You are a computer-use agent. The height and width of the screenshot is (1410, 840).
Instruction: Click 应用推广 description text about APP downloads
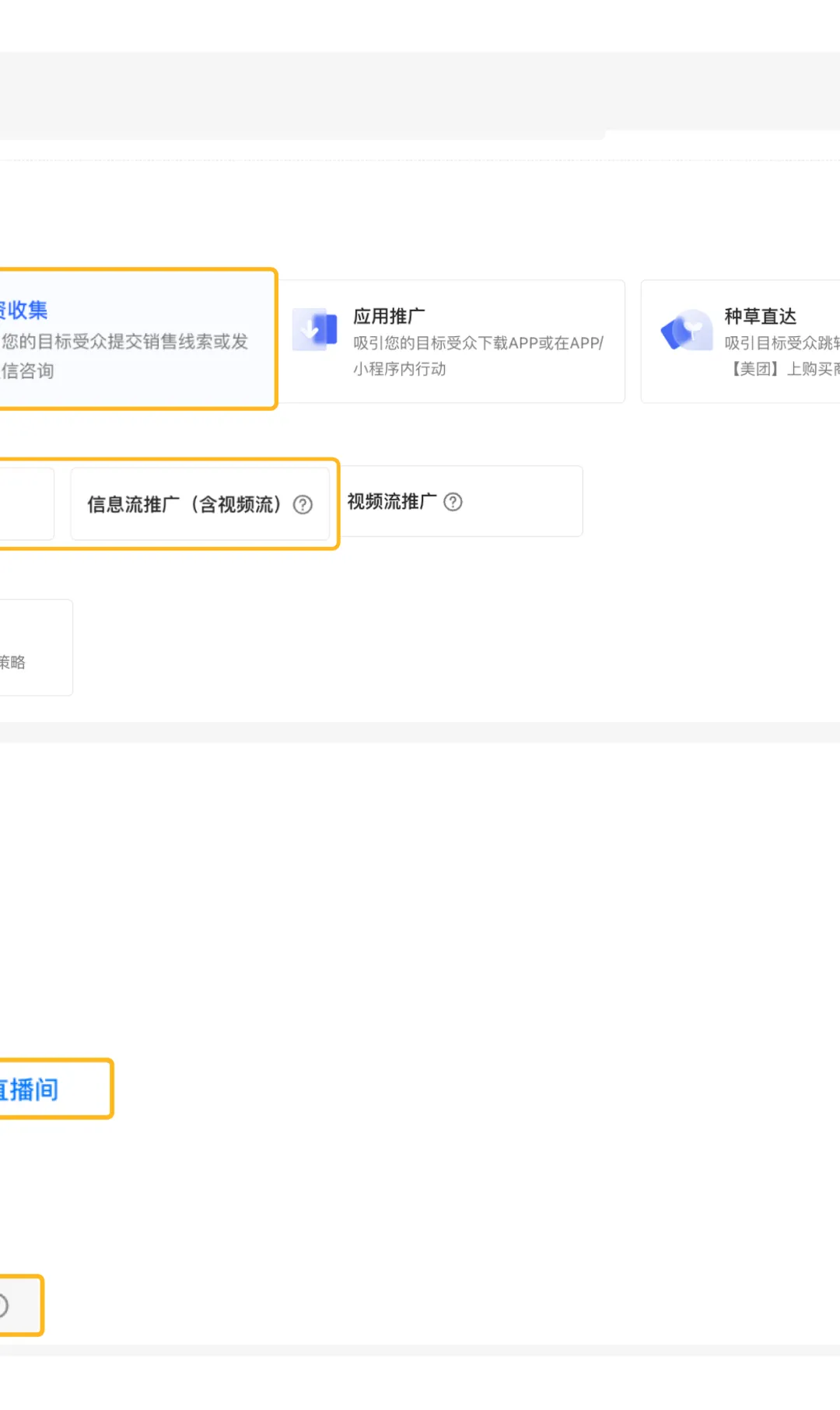click(x=478, y=356)
